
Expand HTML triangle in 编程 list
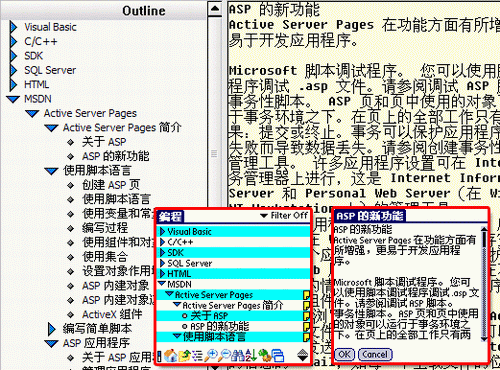(163, 274)
